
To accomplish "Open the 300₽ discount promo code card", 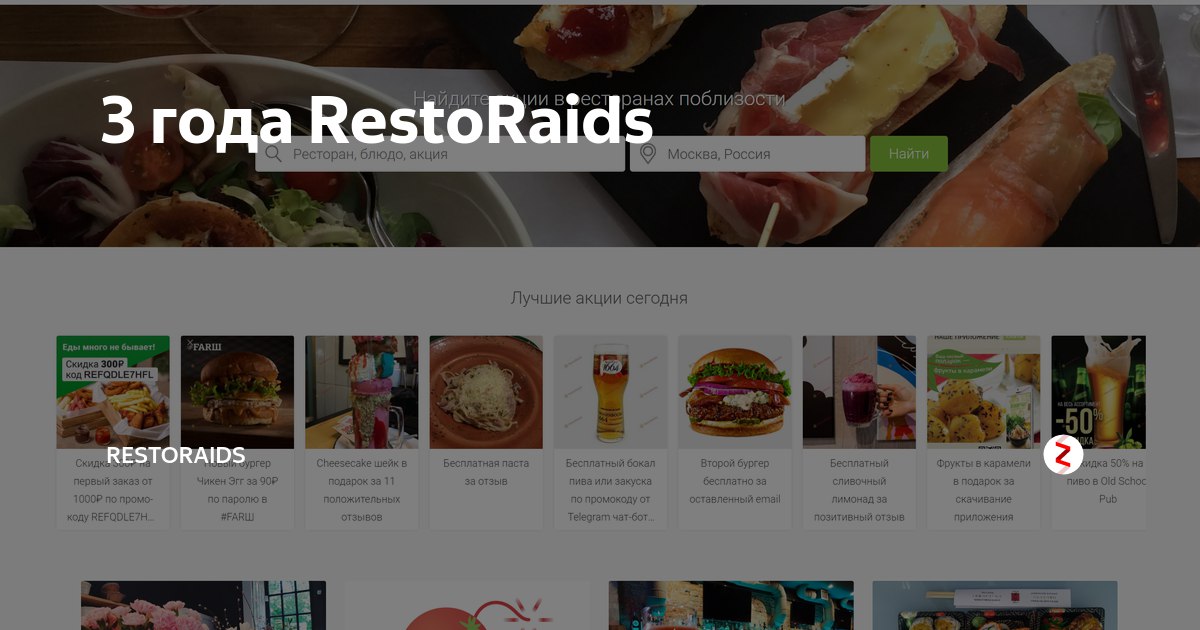I will [x=113, y=432].
